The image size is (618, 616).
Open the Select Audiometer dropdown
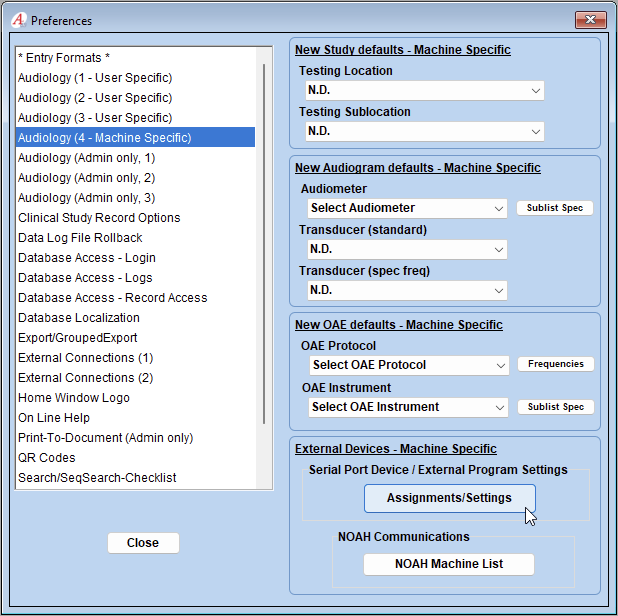click(x=407, y=208)
